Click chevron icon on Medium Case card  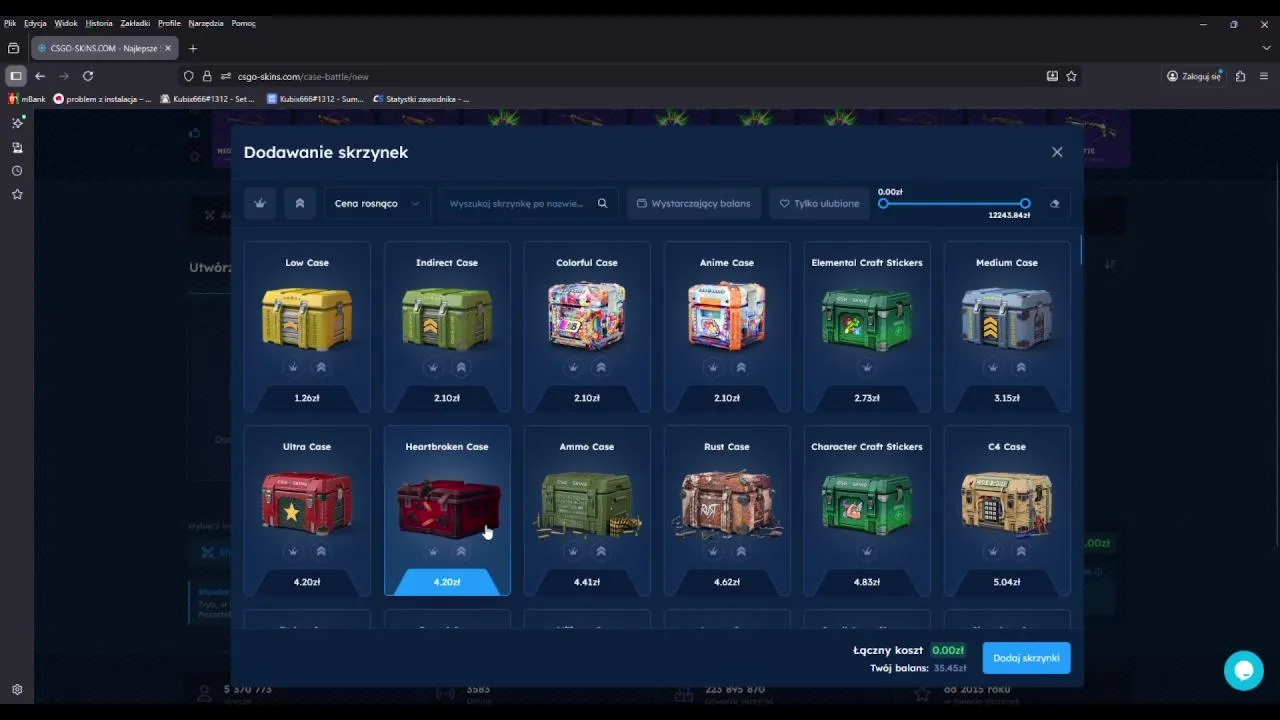click(x=1021, y=367)
